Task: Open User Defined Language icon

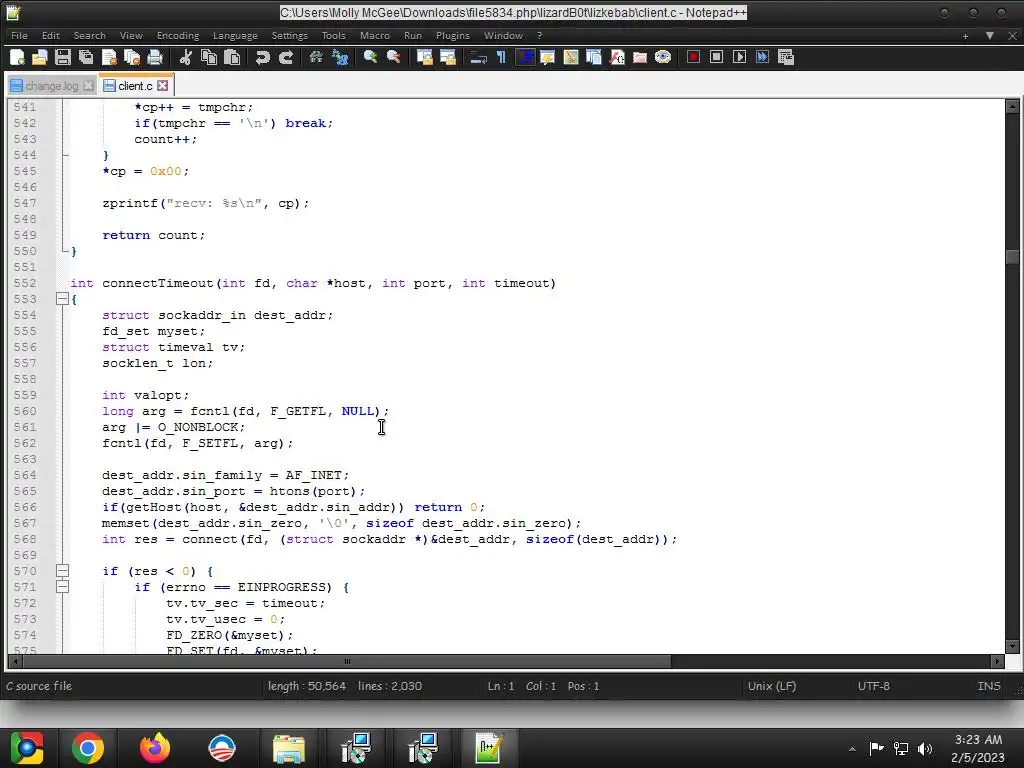Action: (x=548, y=57)
